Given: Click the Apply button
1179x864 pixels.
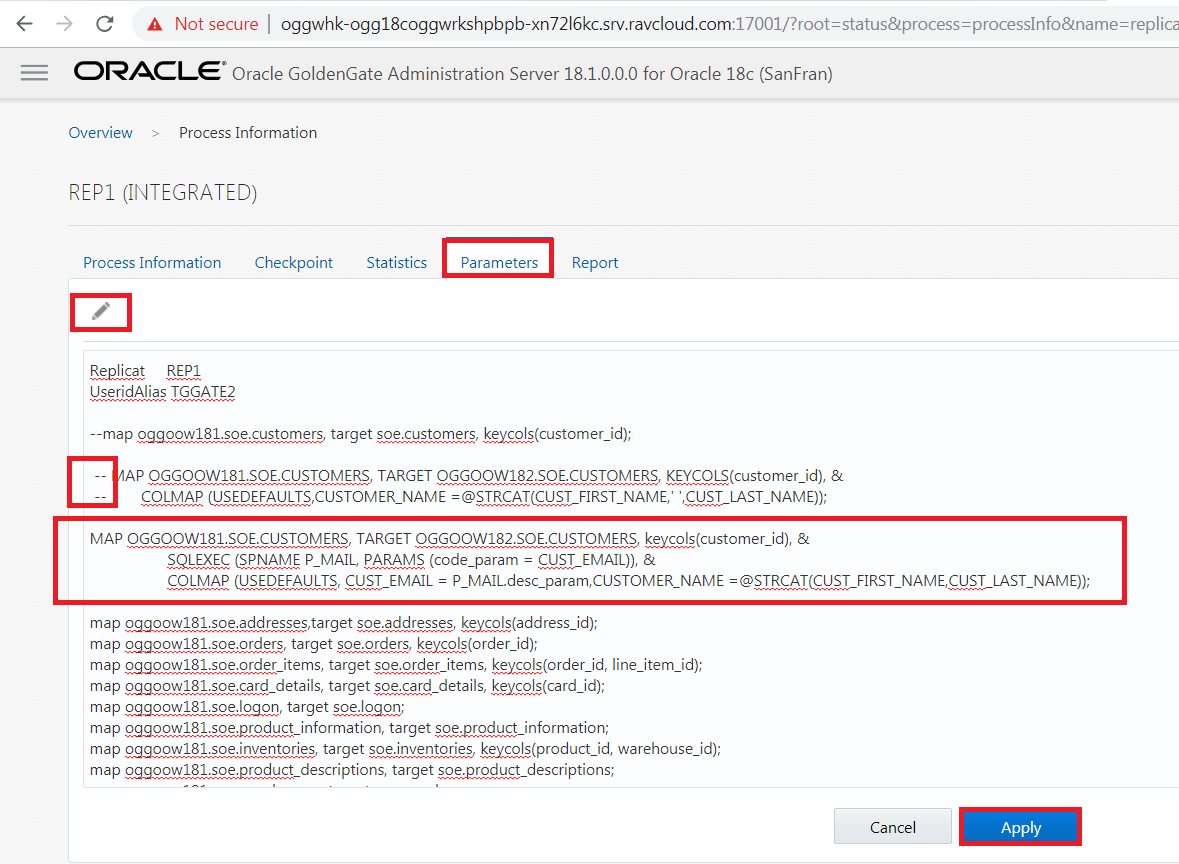Looking at the screenshot, I should tap(1020, 827).
